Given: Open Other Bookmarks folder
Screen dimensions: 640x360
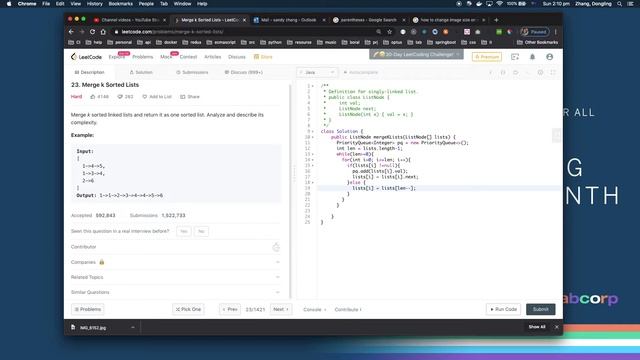Looking at the screenshot, I should pos(537,42).
